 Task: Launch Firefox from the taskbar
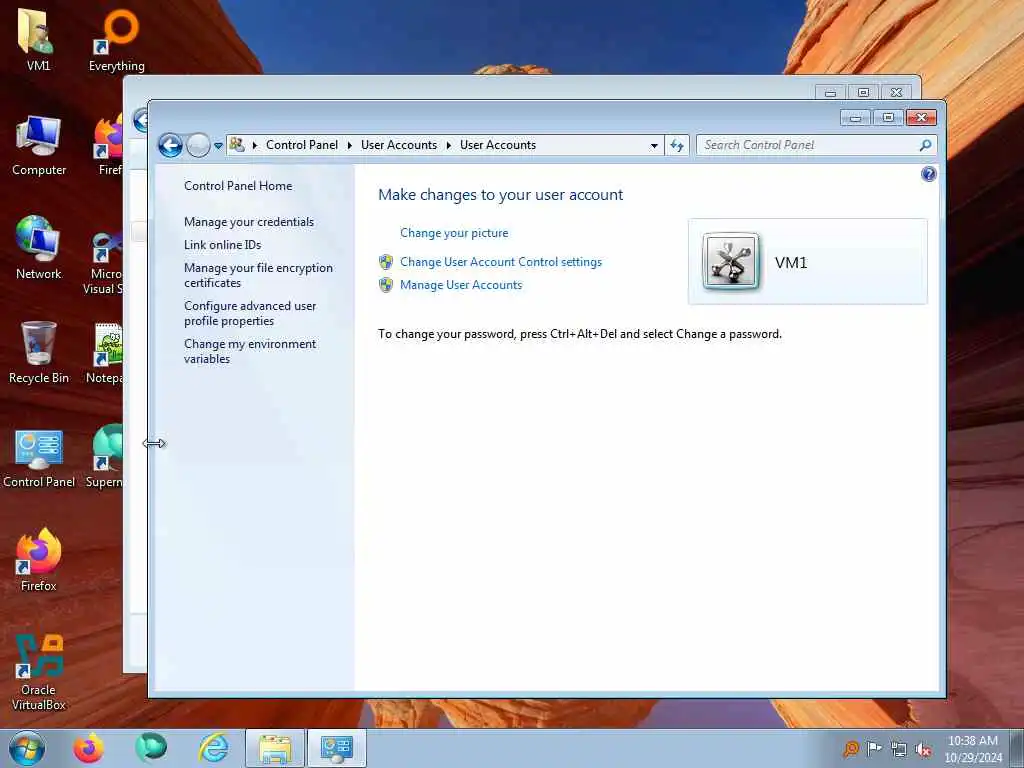click(88, 748)
